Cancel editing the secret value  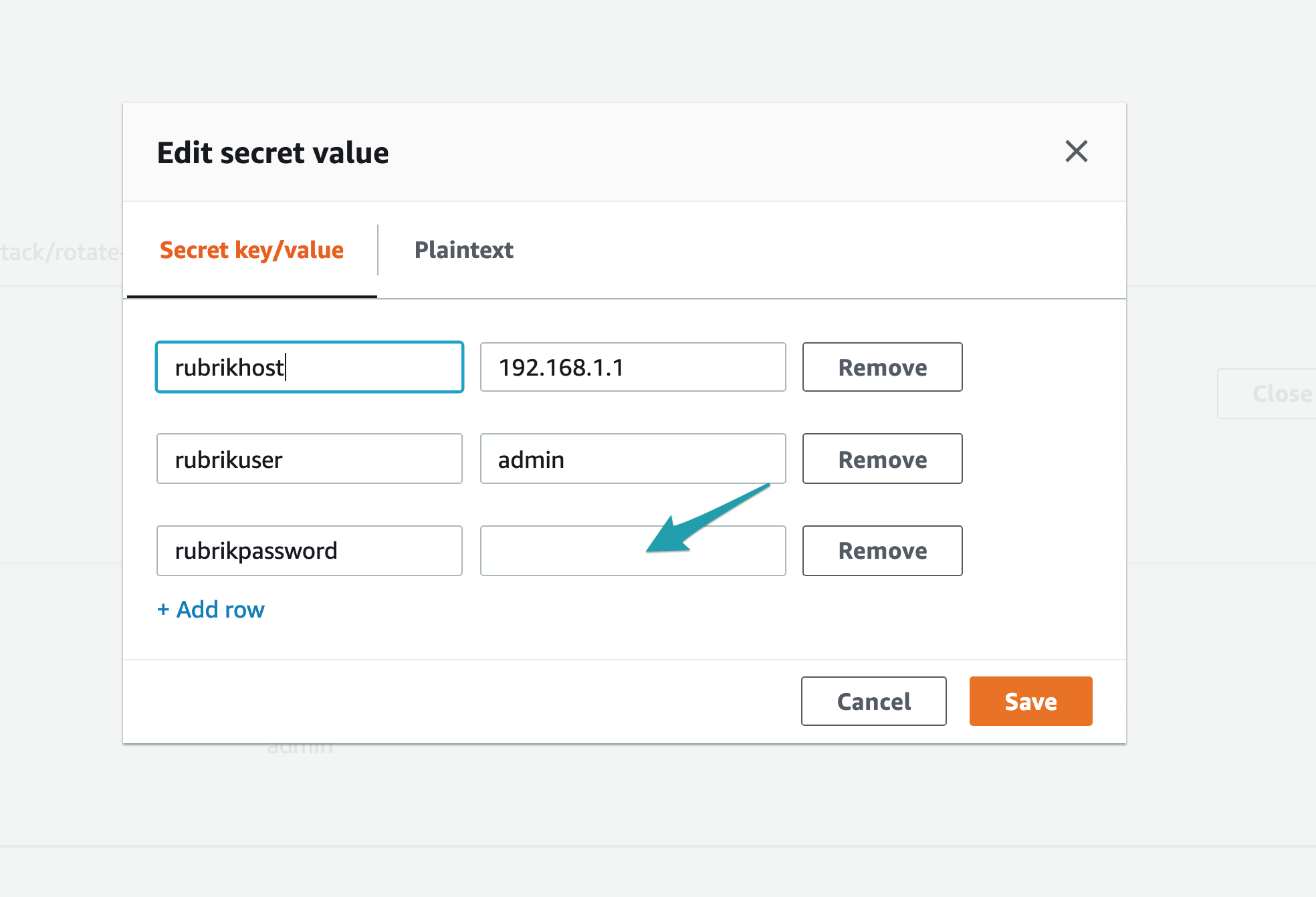(873, 701)
